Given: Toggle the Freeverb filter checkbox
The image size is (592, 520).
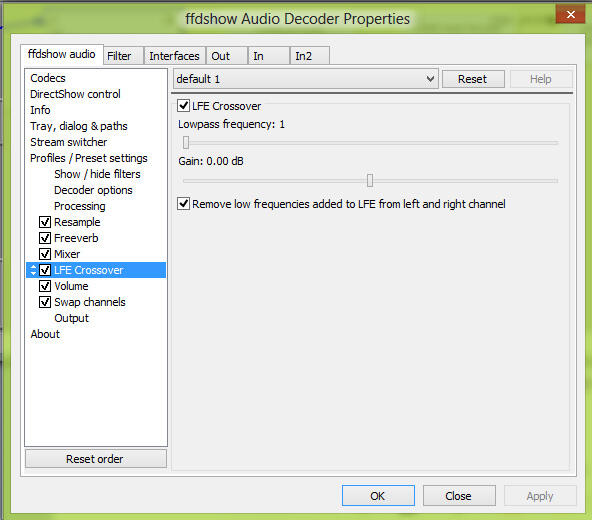Looking at the screenshot, I should tap(45, 238).
